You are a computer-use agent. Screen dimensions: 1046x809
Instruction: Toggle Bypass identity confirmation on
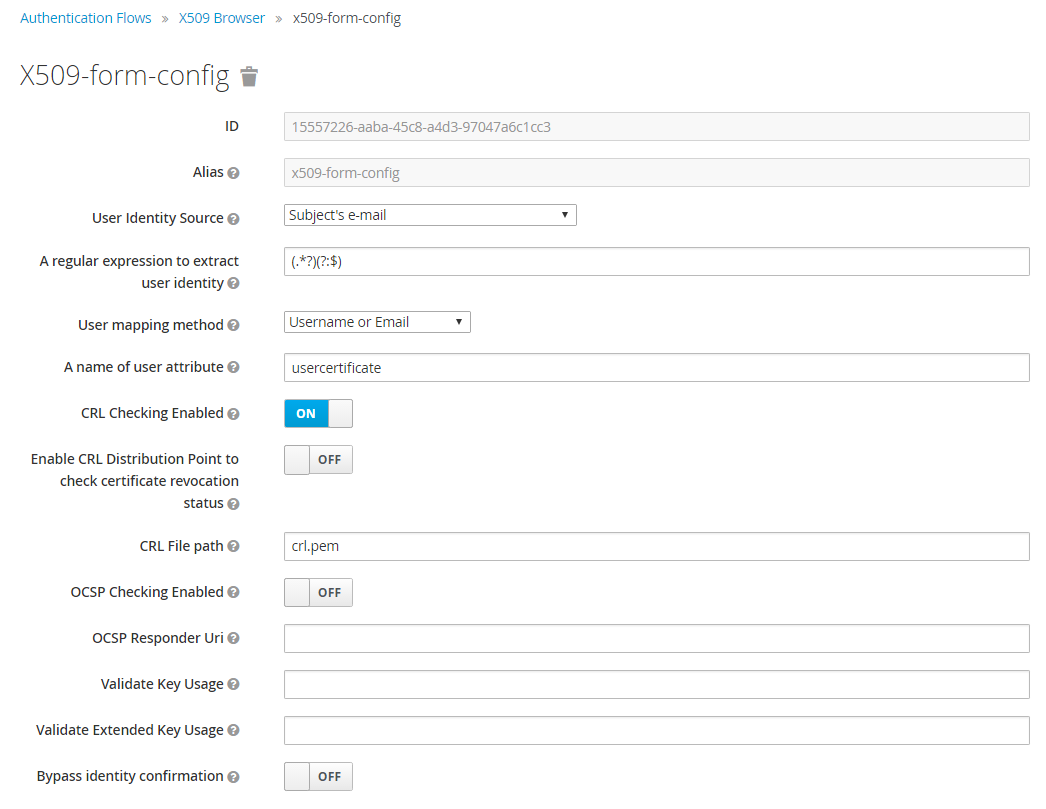318,777
